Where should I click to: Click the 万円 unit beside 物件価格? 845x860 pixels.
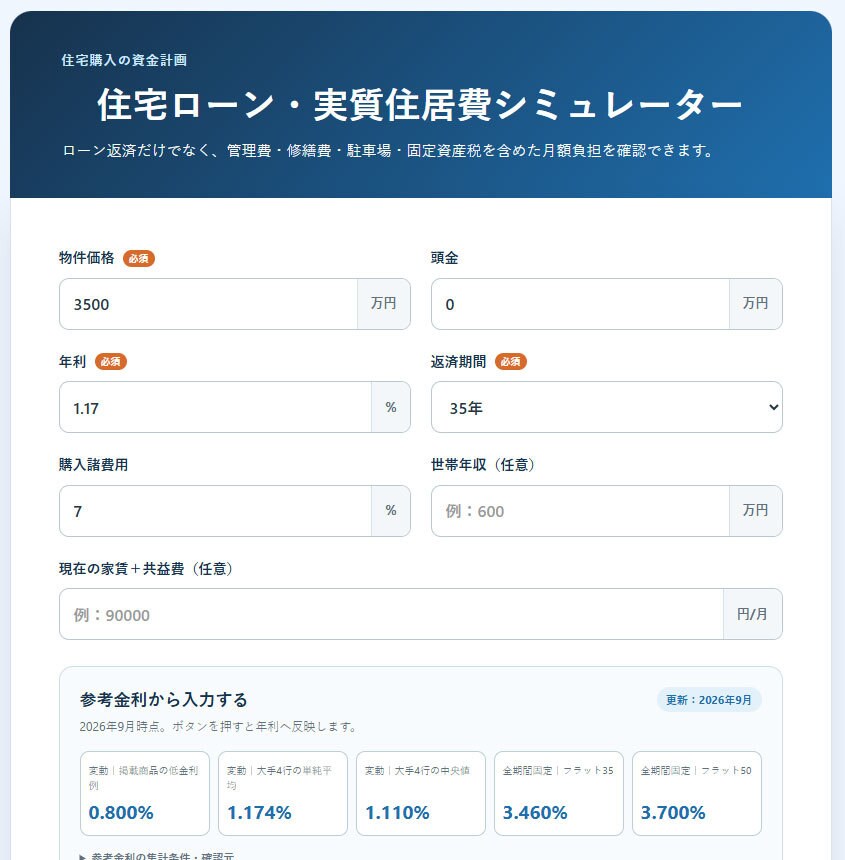click(383, 304)
